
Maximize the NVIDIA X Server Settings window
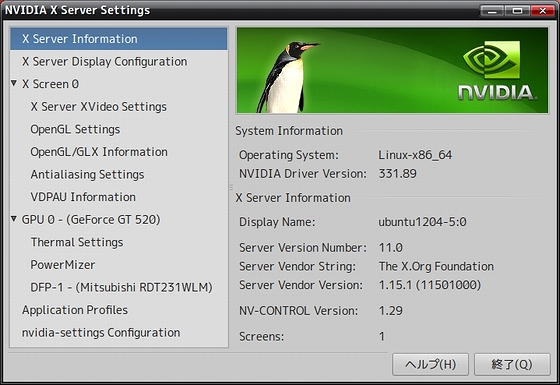517,11
